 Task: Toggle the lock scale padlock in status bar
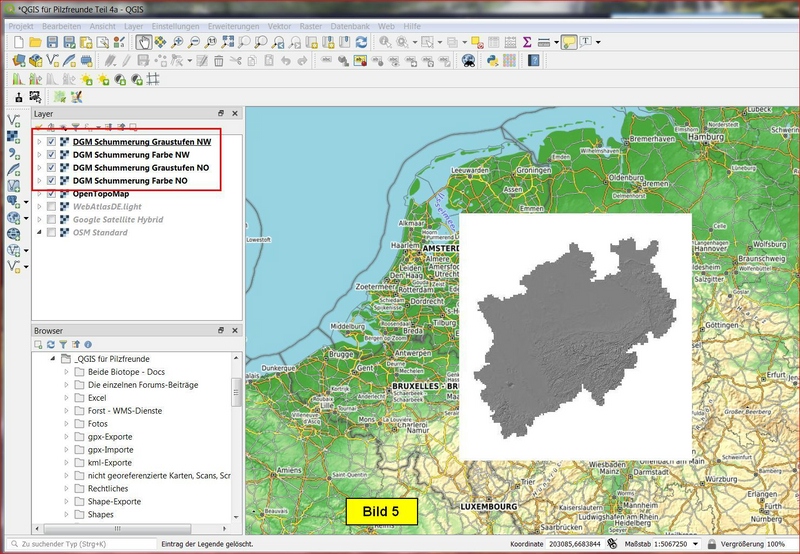[712, 544]
